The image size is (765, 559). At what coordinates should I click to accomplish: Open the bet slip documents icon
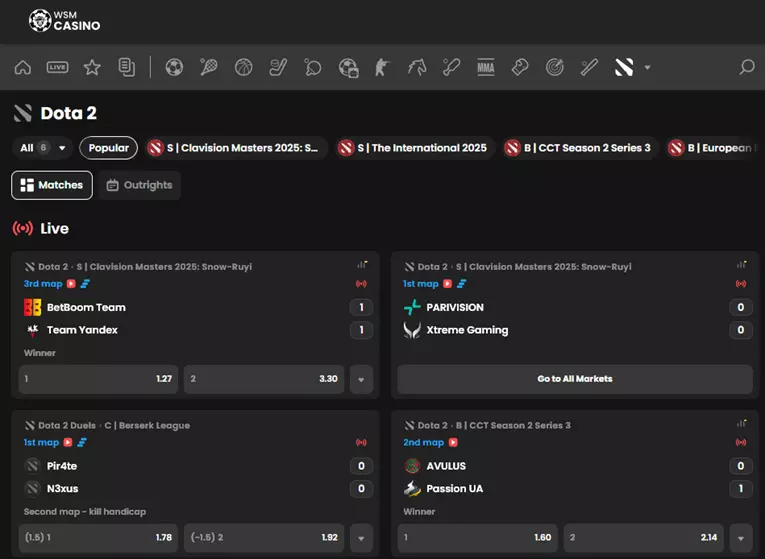tap(126, 67)
